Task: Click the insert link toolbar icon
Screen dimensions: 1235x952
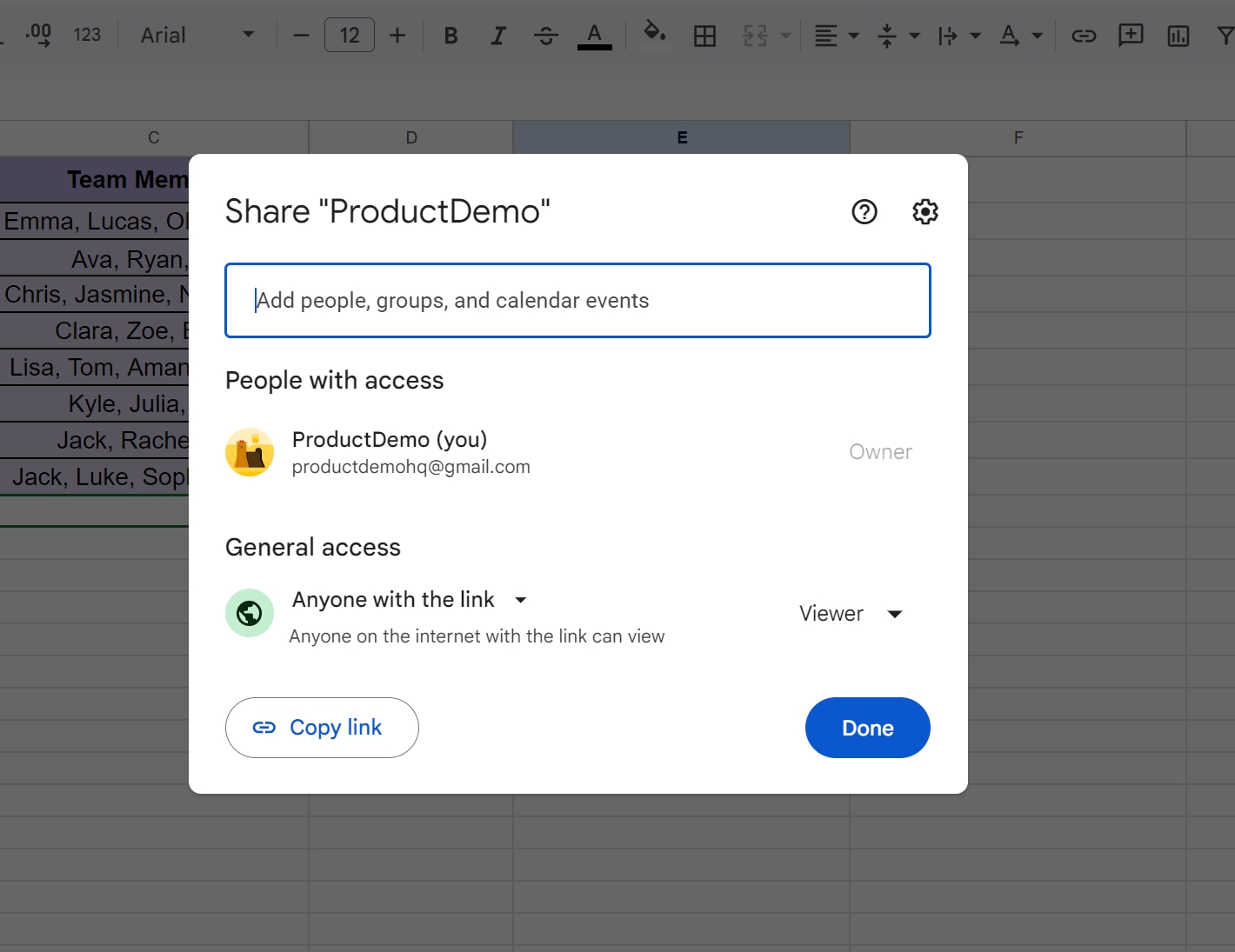Action: pos(1083,36)
